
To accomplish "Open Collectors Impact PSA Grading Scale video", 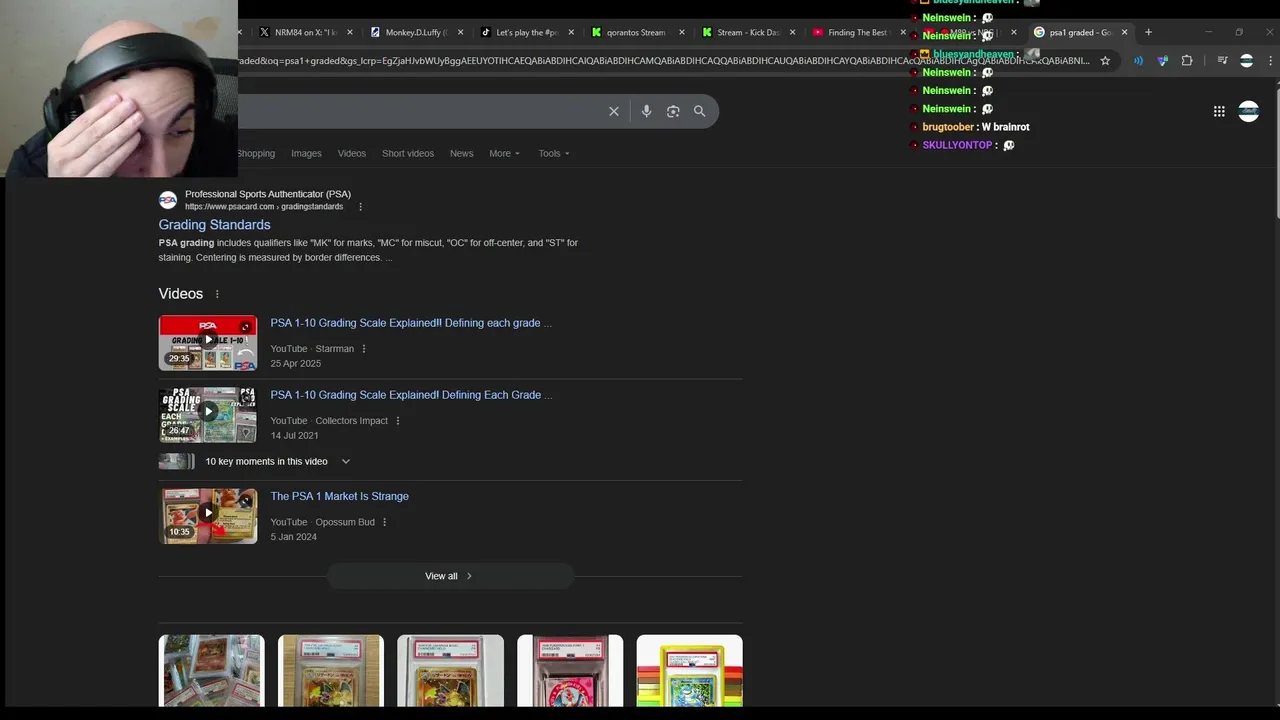I will point(411,395).
